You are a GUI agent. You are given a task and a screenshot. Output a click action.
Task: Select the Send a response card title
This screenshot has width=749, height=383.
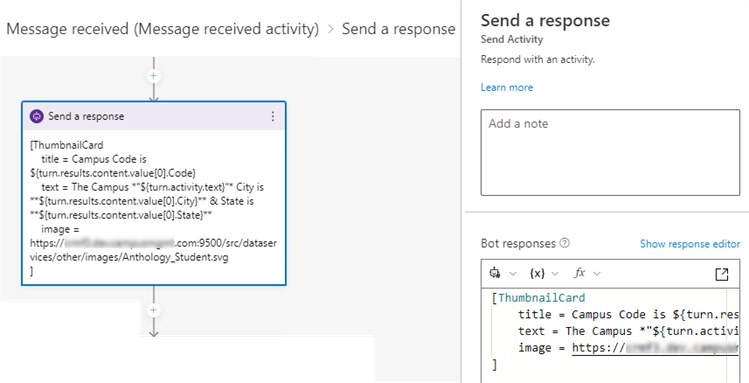(x=86, y=116)
